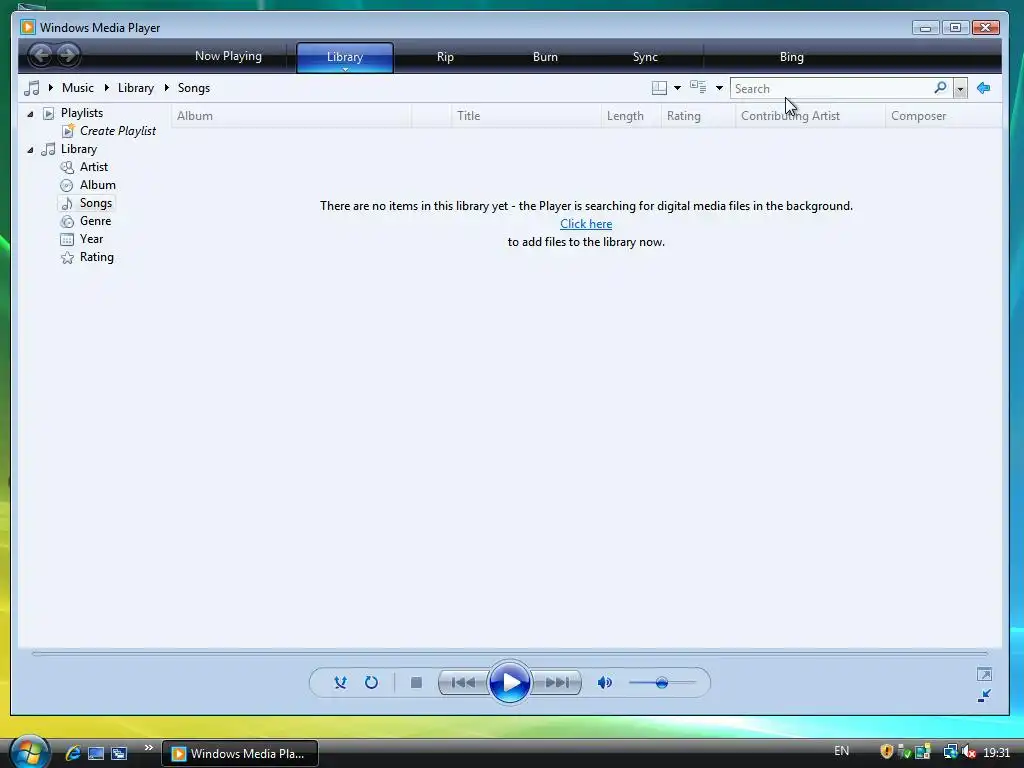The width and height of the screenshot is (1024, 768).
Task: Collapse the Library tree node
Action: (30, 150)
